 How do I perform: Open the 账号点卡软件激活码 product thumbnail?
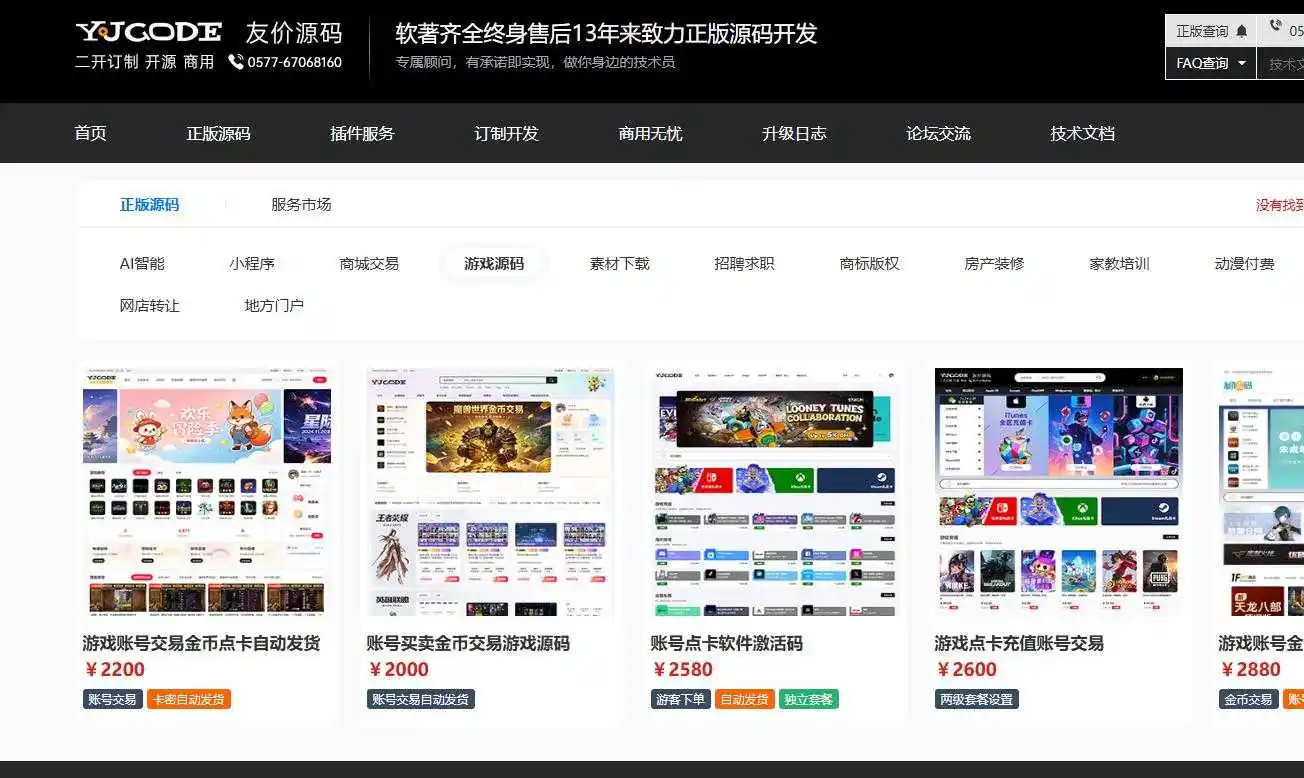tap(775, 491)
